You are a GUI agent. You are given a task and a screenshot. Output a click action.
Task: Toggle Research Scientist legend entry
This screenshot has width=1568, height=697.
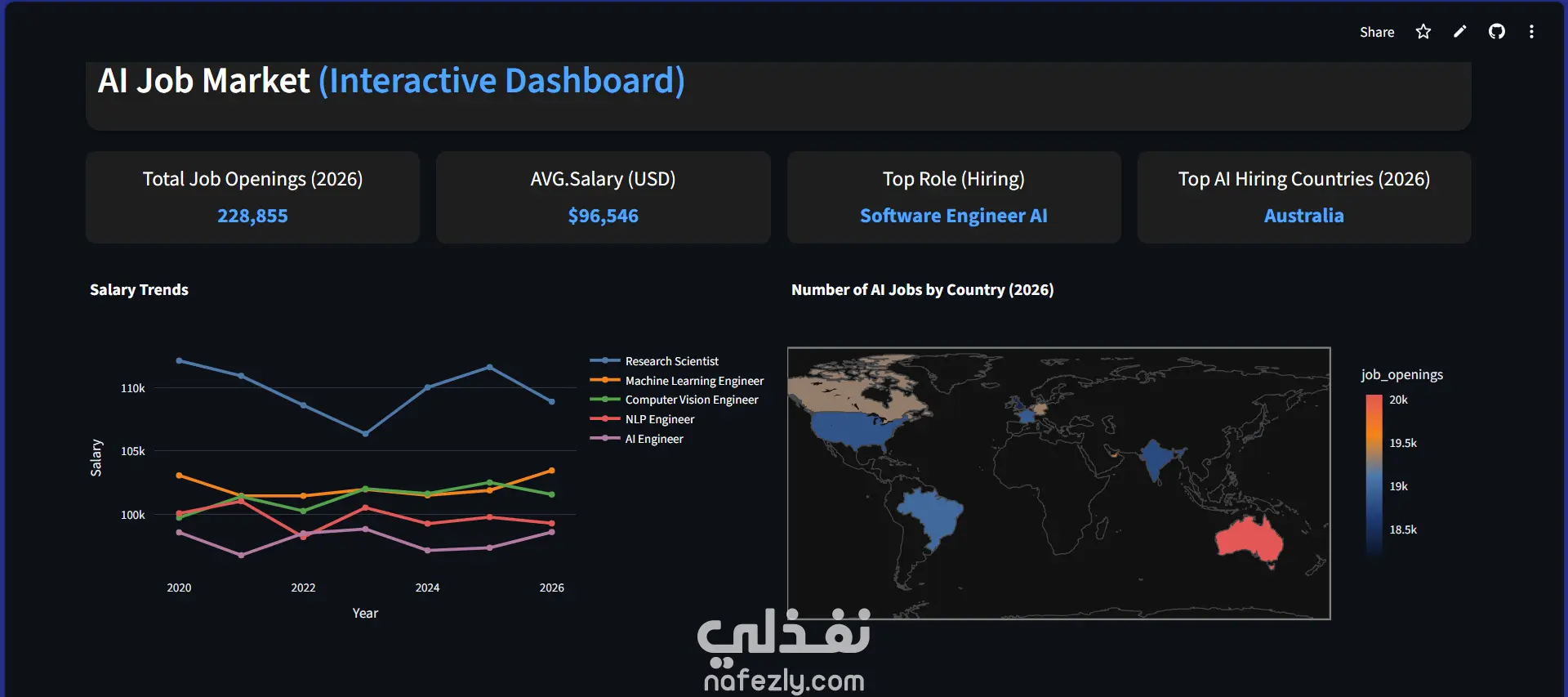click(654, 361)
